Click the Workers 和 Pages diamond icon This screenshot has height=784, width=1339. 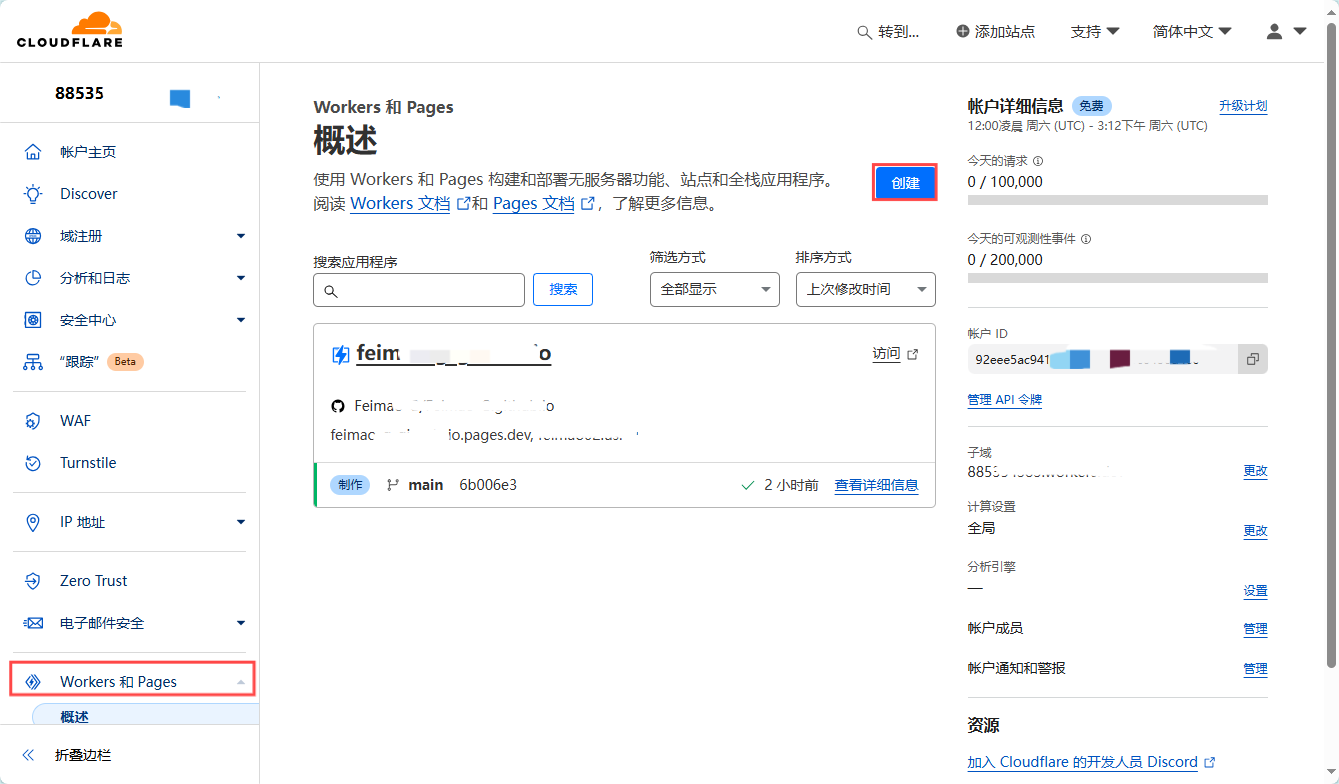33,682
